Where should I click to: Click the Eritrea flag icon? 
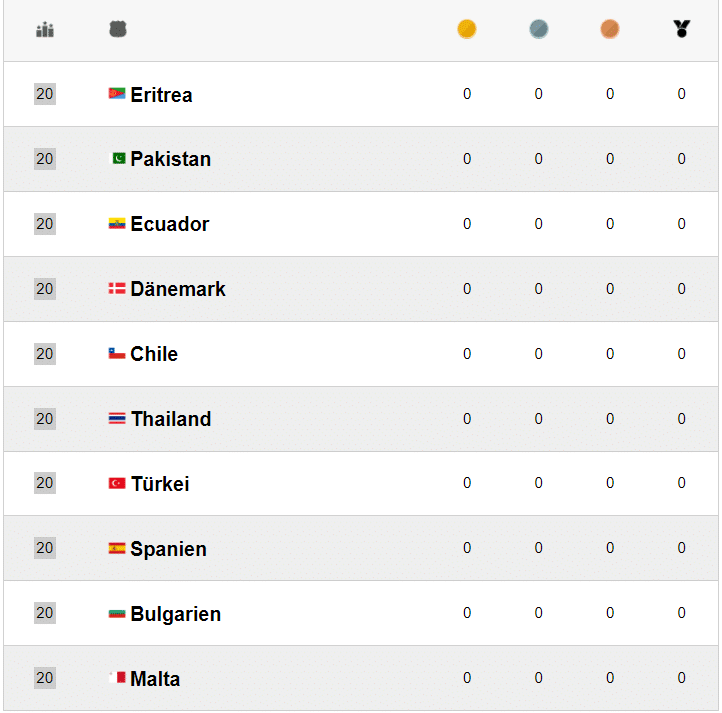[117, 94]
